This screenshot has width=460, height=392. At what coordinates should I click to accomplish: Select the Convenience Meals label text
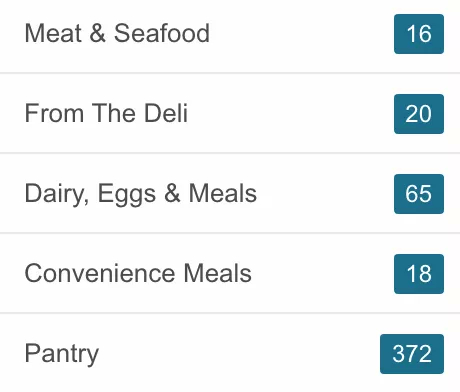point(138,273)
